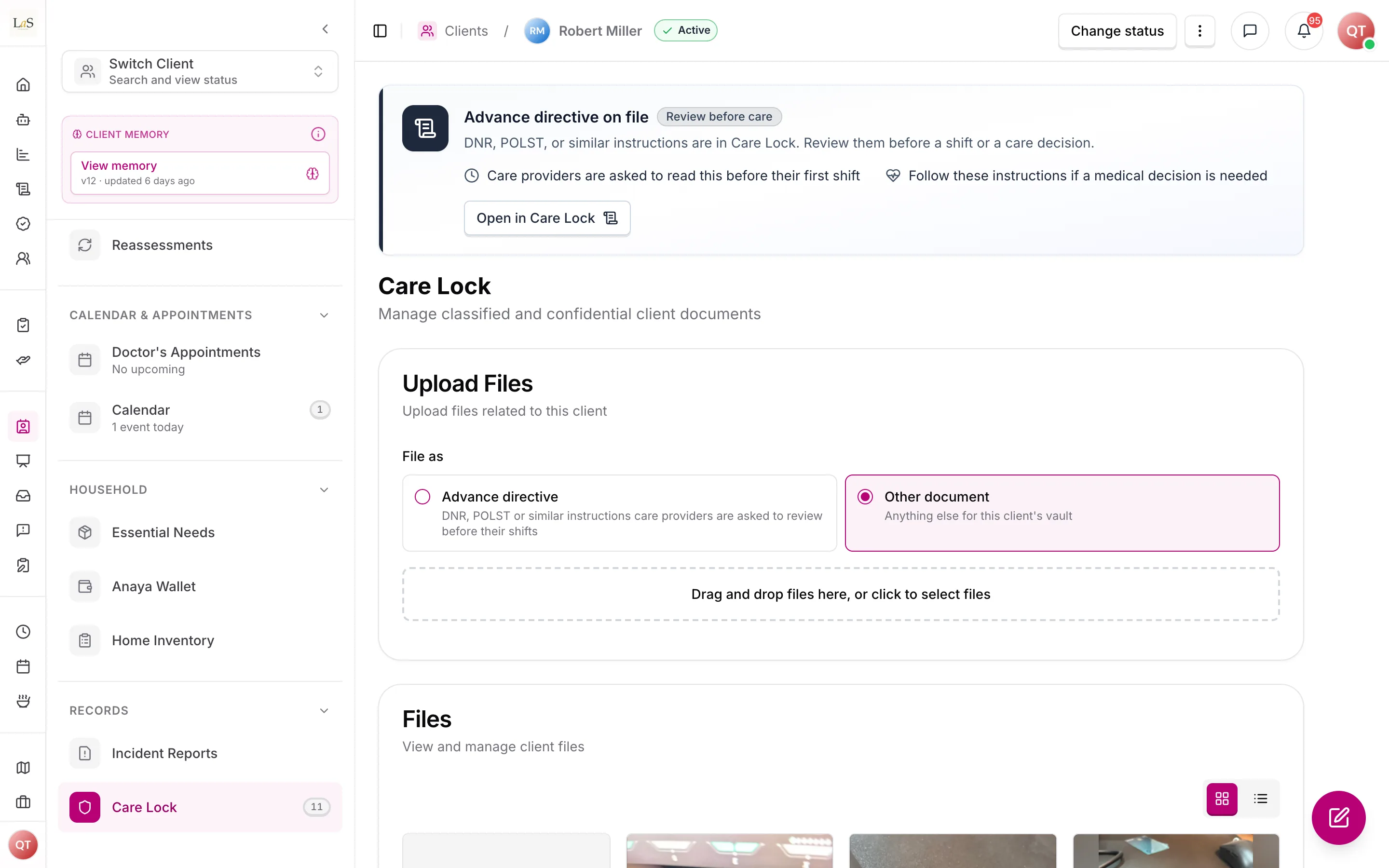Image resolution: width=1389 pixels, height=868 pixels.
Task: Collapse the client sidebar with back chevron
Action: [x=326, y=29]
